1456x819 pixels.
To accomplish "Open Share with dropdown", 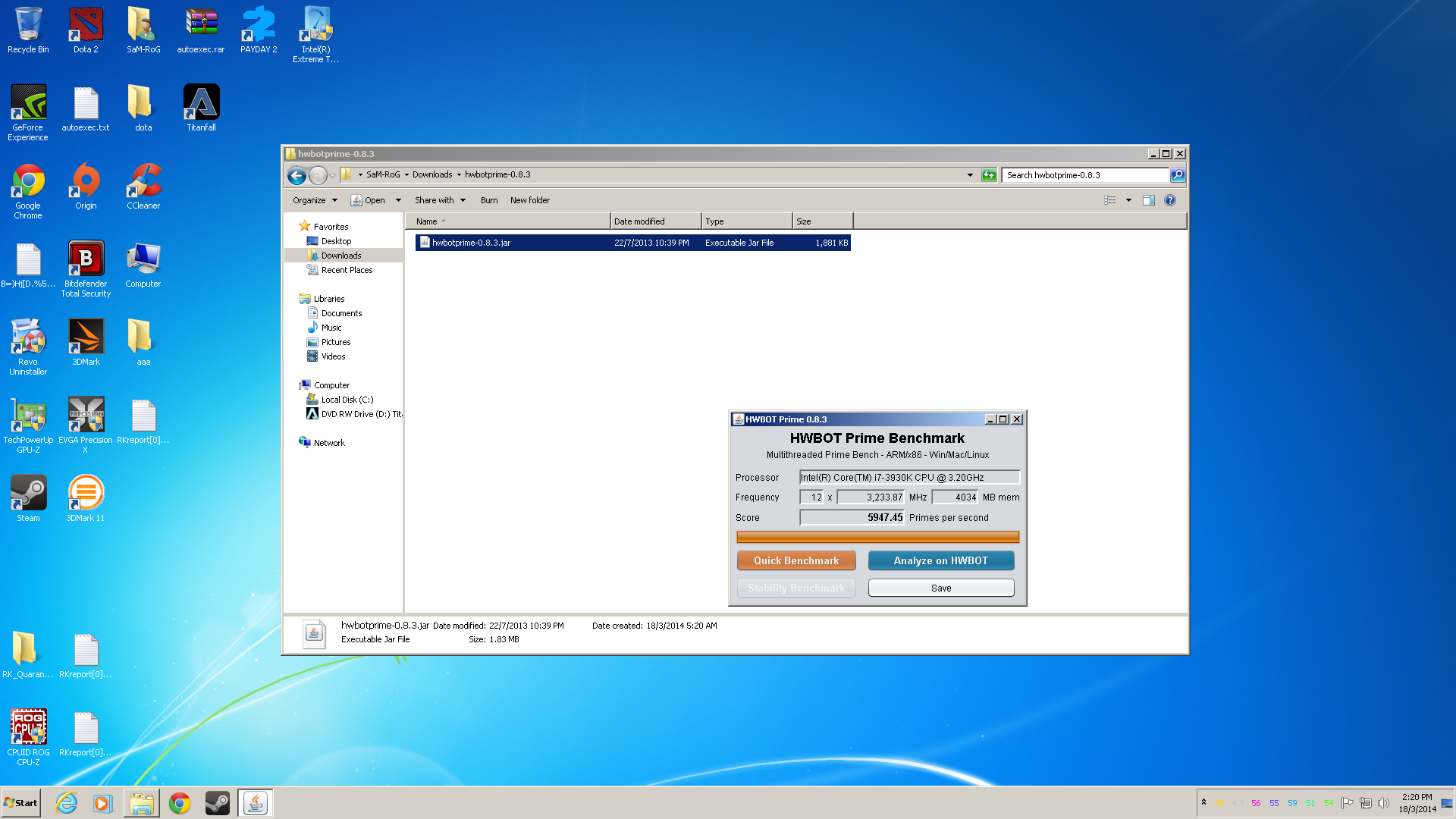I will pyautogui.click(x=440, y=200).
